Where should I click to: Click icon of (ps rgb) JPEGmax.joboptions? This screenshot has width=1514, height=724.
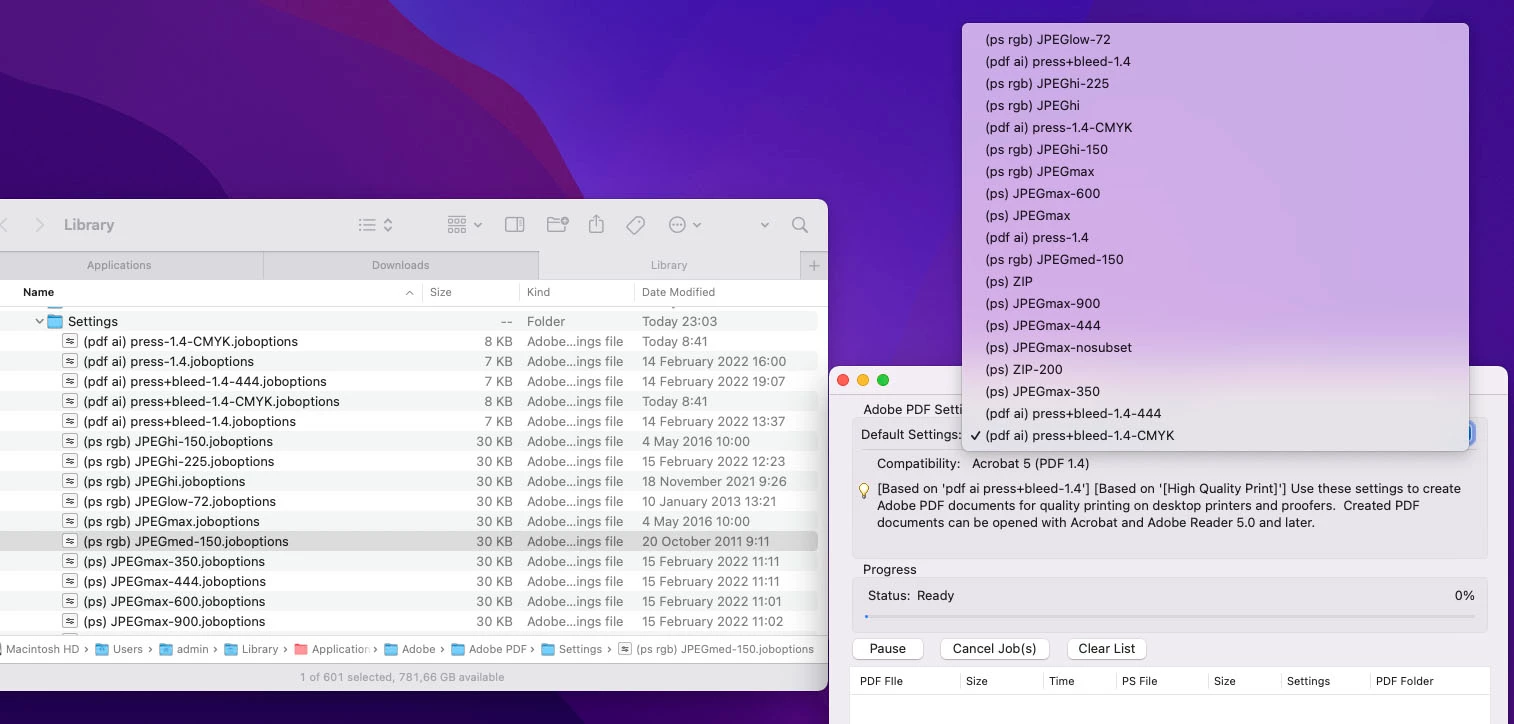(x=70, y=521)
